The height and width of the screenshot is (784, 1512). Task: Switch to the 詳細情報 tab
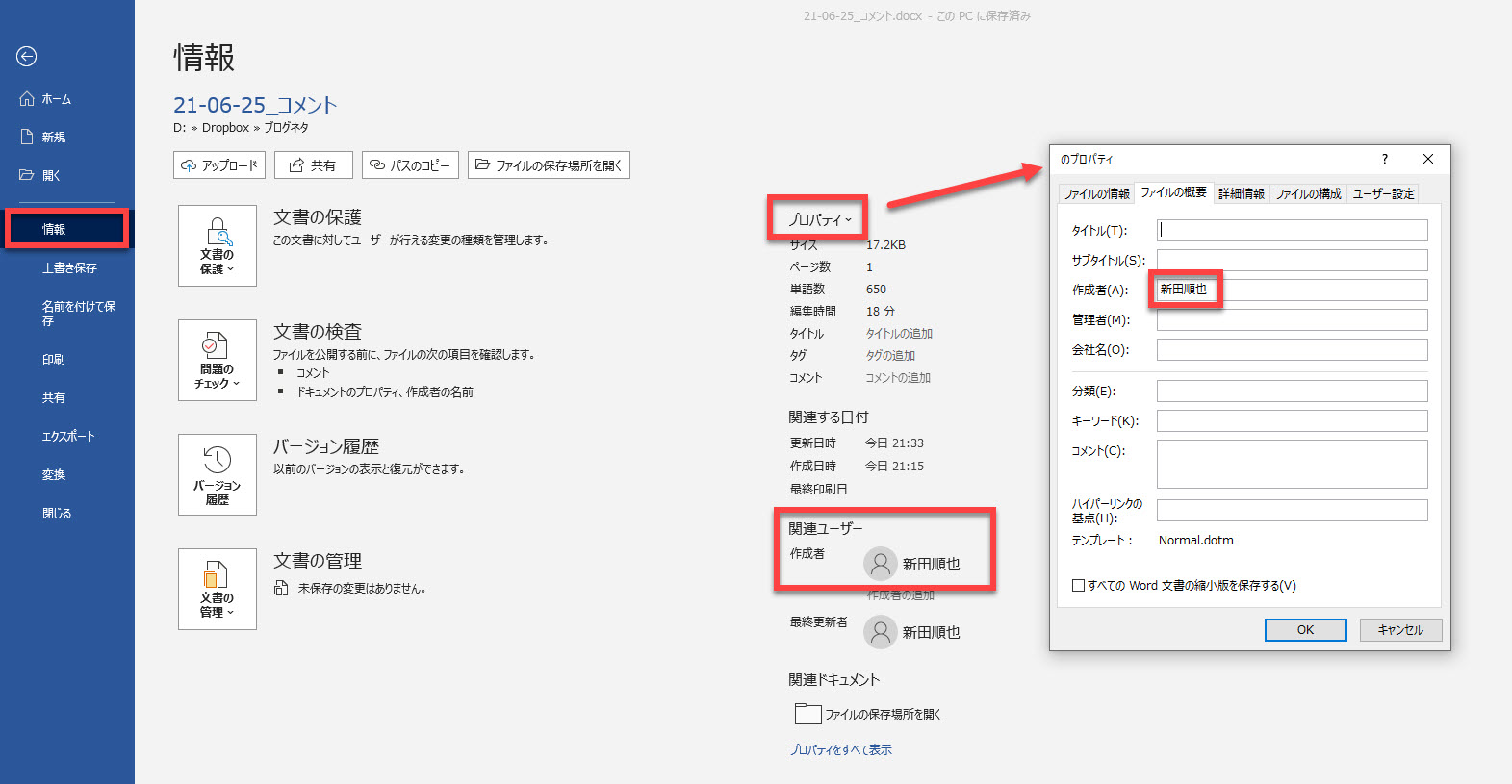pyautogui.click(x=1241, y=193)
